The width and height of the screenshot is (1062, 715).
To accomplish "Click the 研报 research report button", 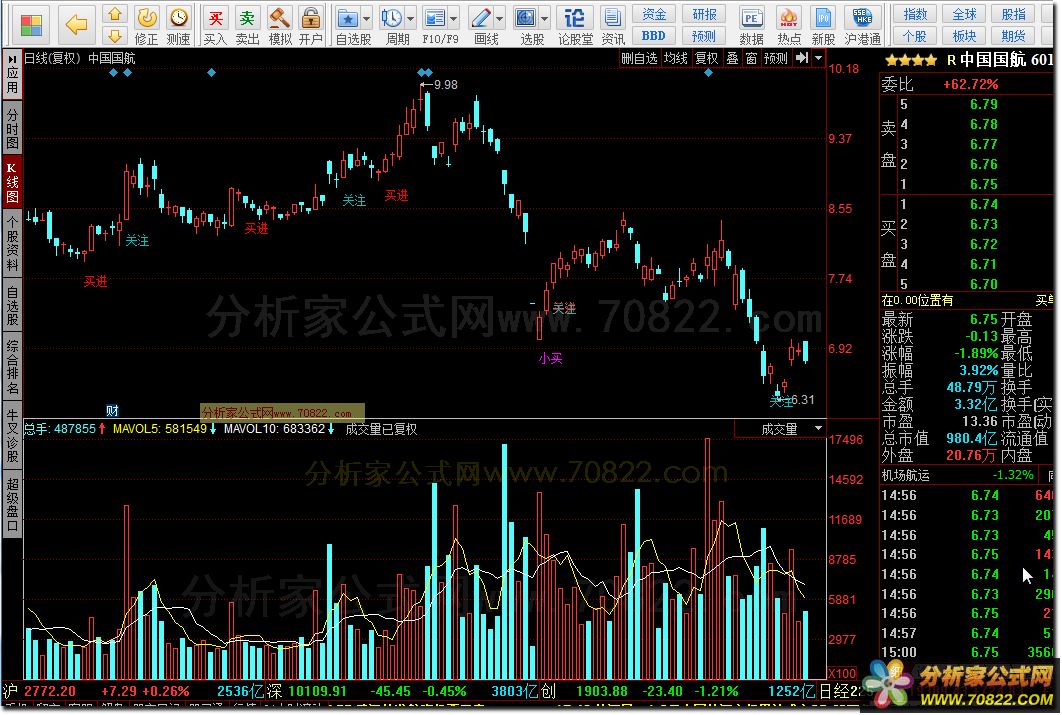I will click(704, 14).
